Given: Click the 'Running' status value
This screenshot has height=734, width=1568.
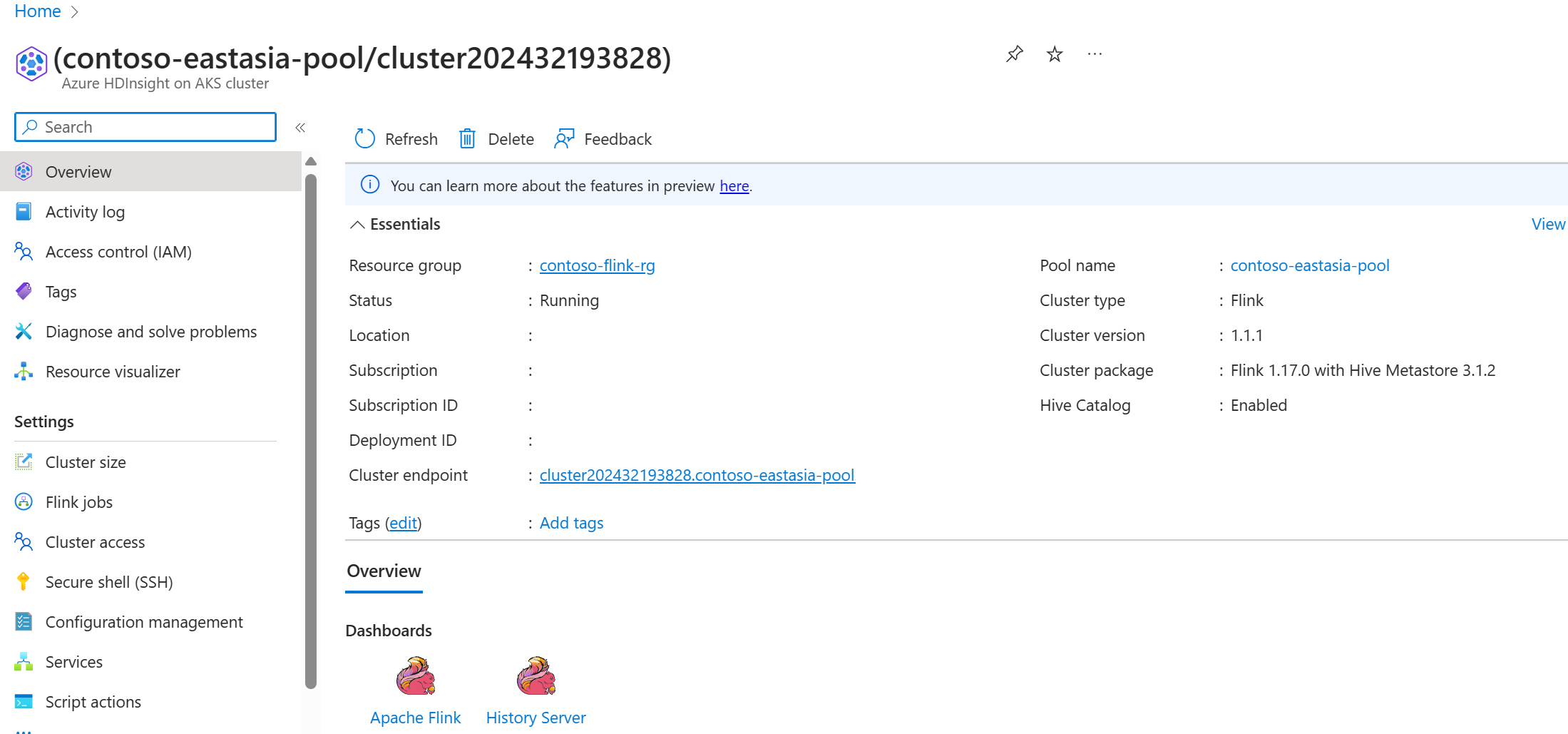Looking at the screenshot, I should pos(569,300).
